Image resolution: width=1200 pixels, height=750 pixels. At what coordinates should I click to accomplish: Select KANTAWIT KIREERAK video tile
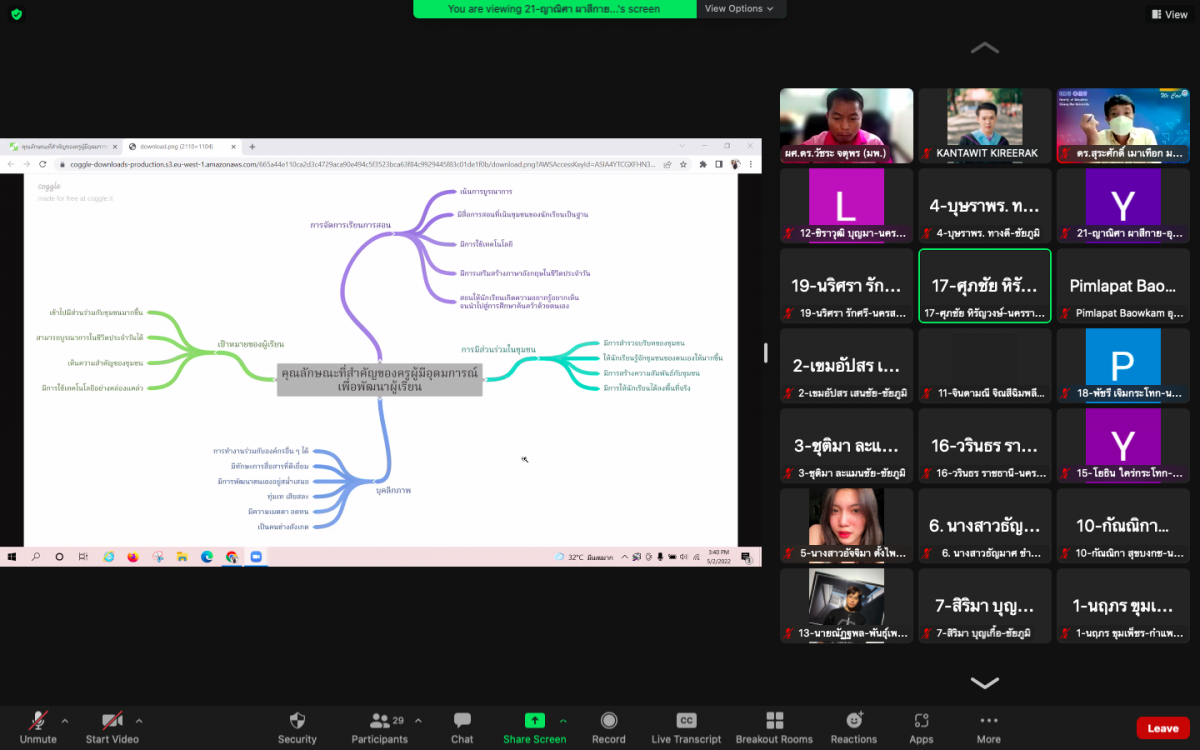[985, 125]
